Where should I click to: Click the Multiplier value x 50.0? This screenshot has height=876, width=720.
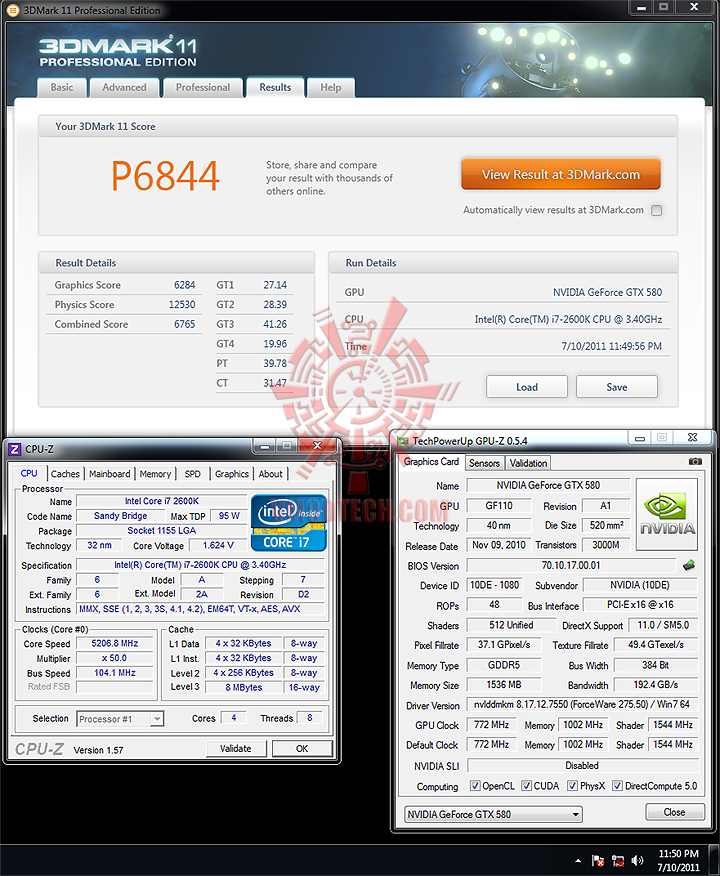coord(115,658)
